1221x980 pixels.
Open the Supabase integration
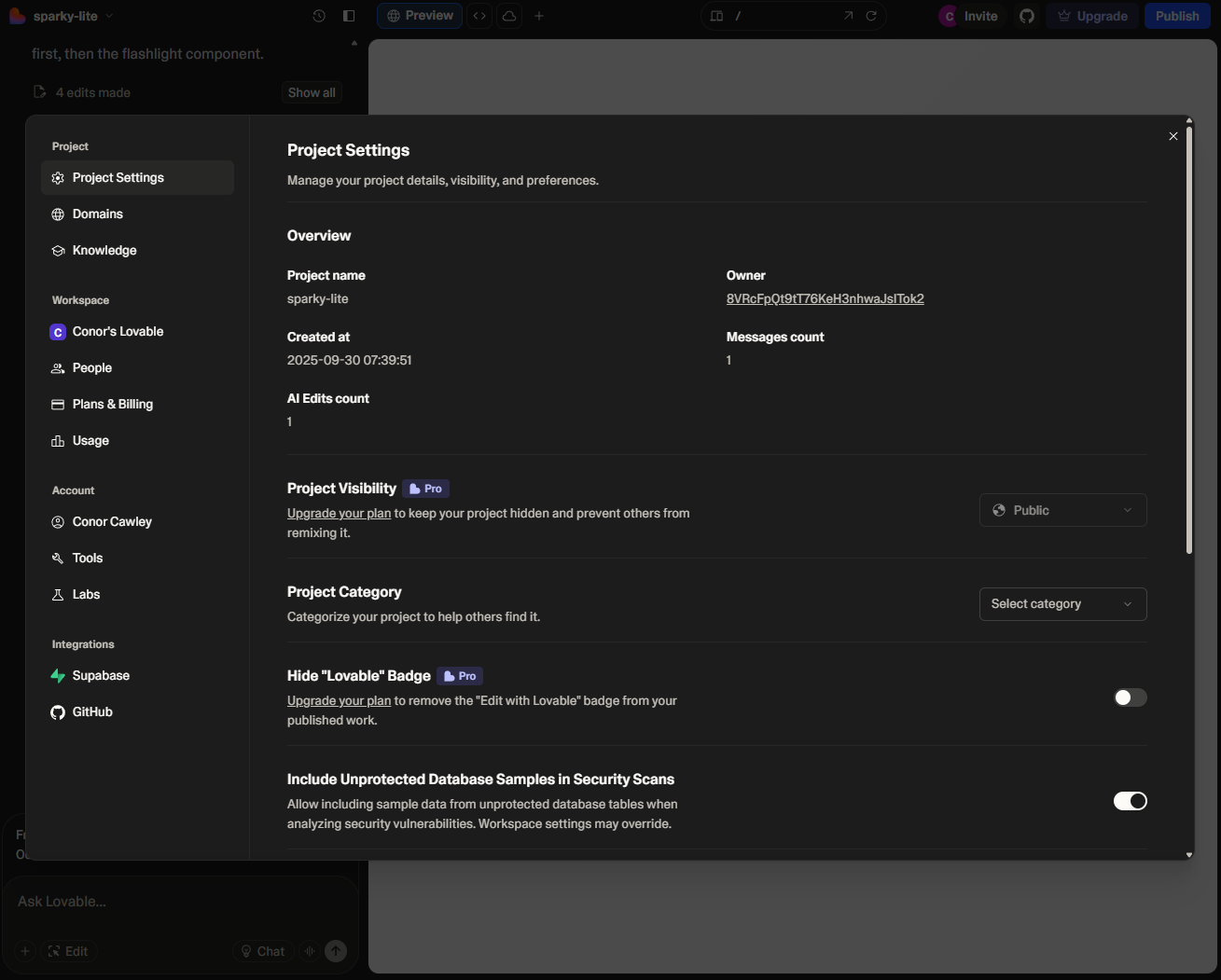[x=101, y=675]
